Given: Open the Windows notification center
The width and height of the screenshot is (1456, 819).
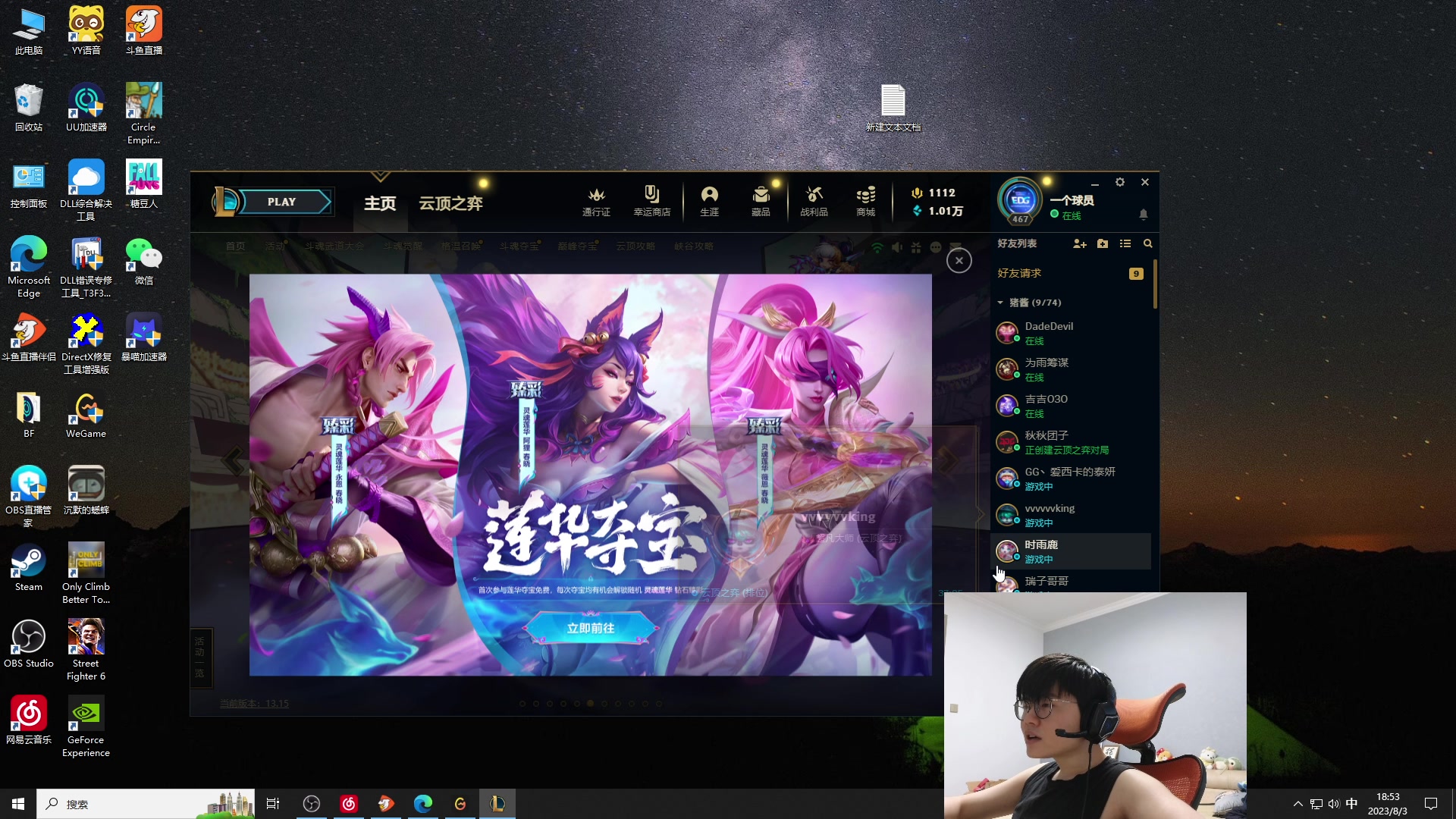Looking at the screenshot, I should click(x=1431, y=804).
